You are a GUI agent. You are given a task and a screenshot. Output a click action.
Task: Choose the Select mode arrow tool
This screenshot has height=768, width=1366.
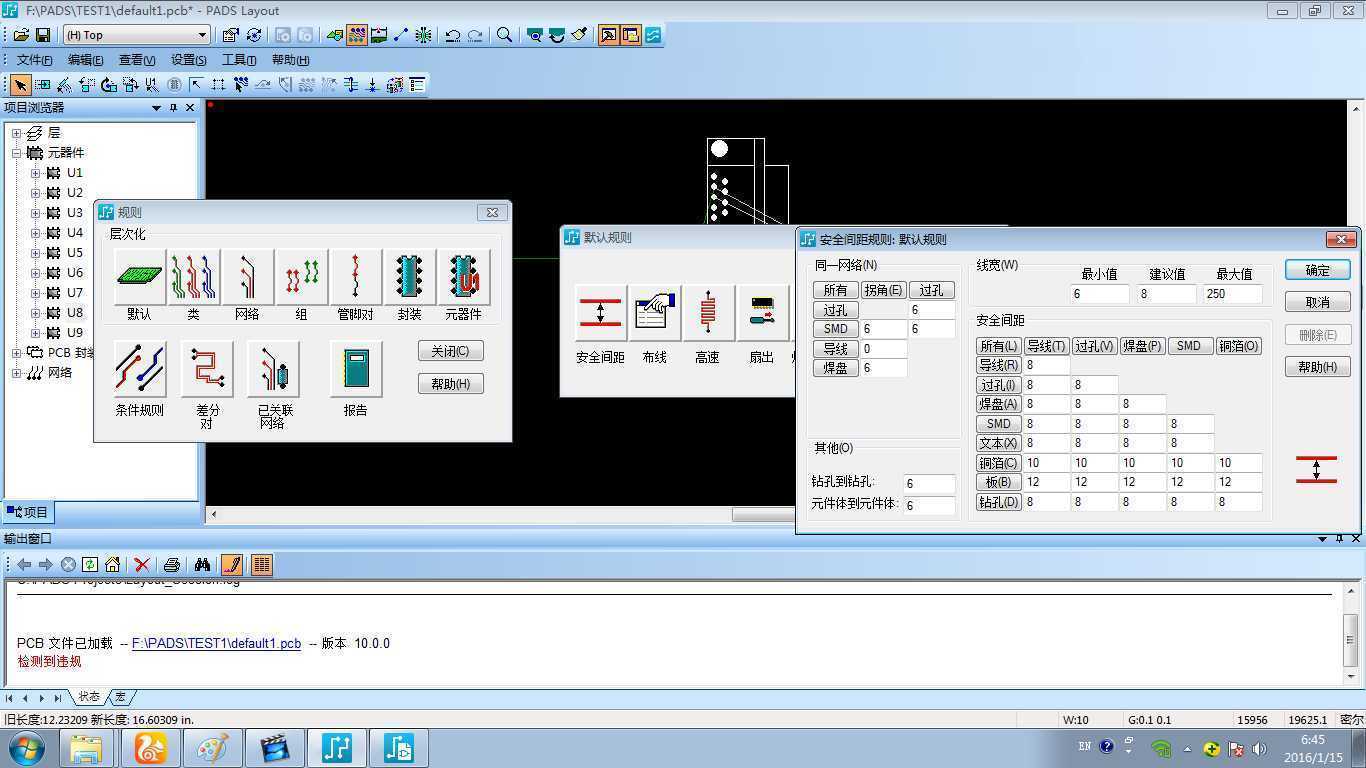click(20, 85)
